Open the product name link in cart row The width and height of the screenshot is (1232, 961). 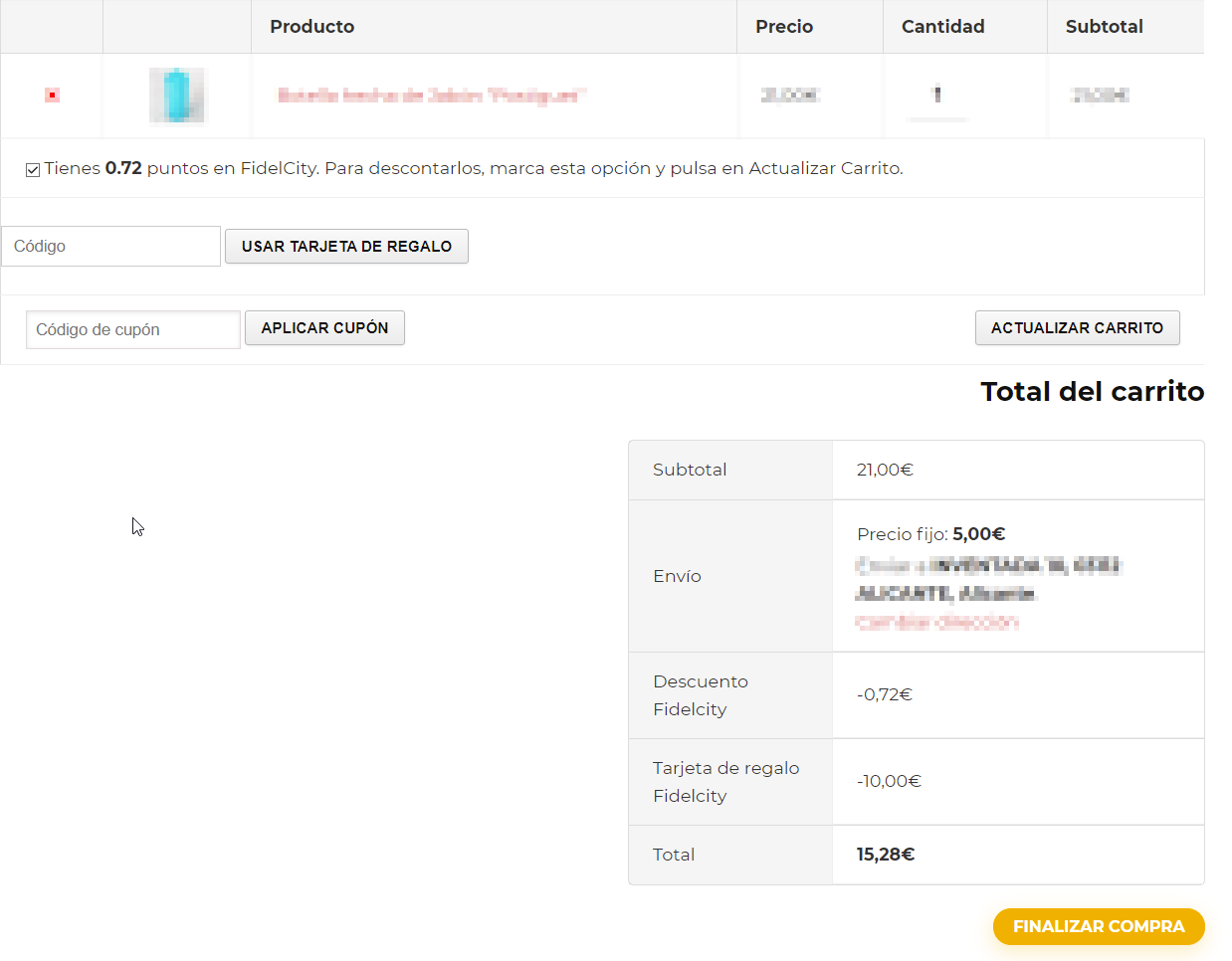click(x=432, y=96)
